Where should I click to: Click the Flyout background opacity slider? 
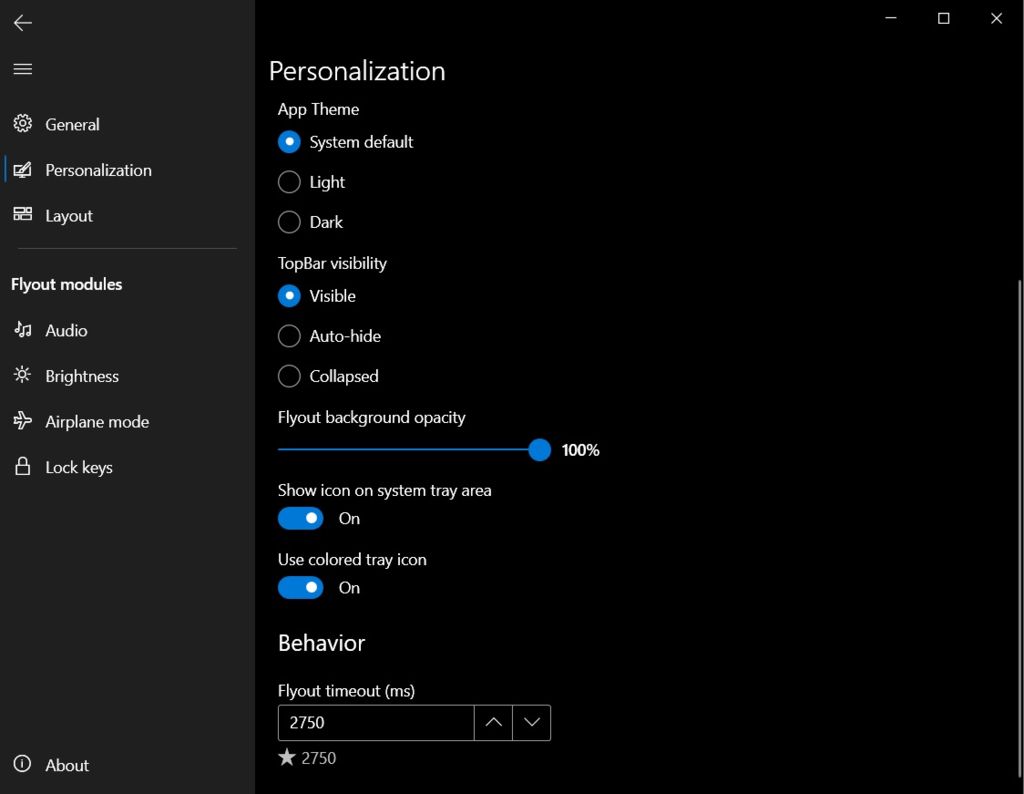click(x=410, y=450)
